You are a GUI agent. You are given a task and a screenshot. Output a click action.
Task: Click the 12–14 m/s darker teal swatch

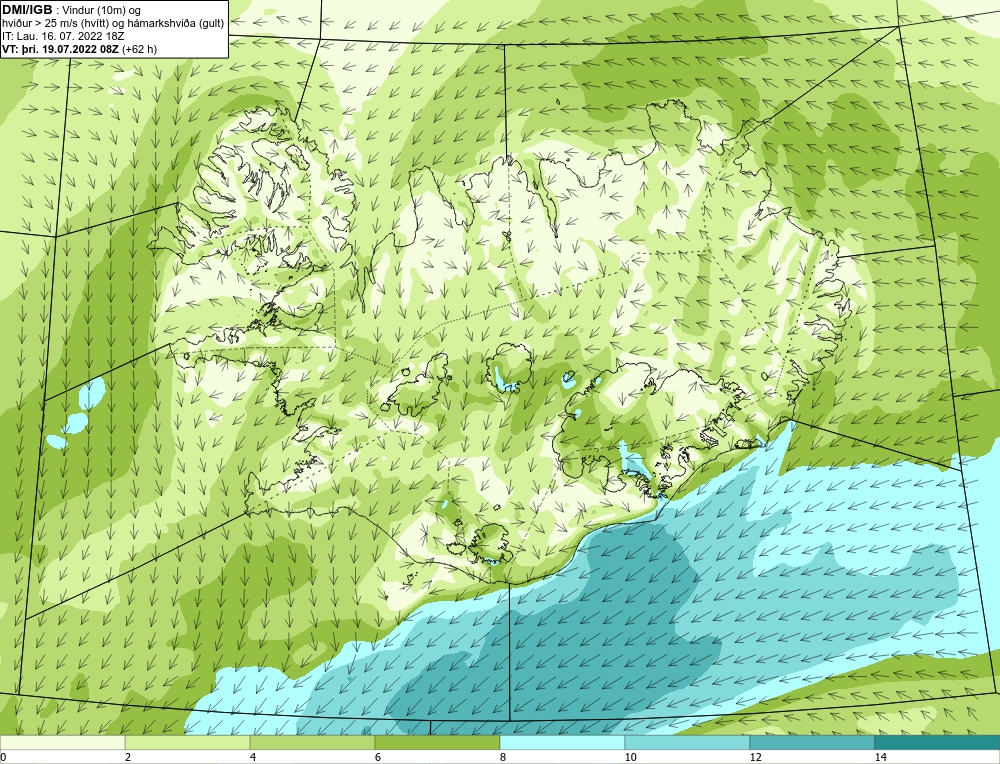click(812, 743)
